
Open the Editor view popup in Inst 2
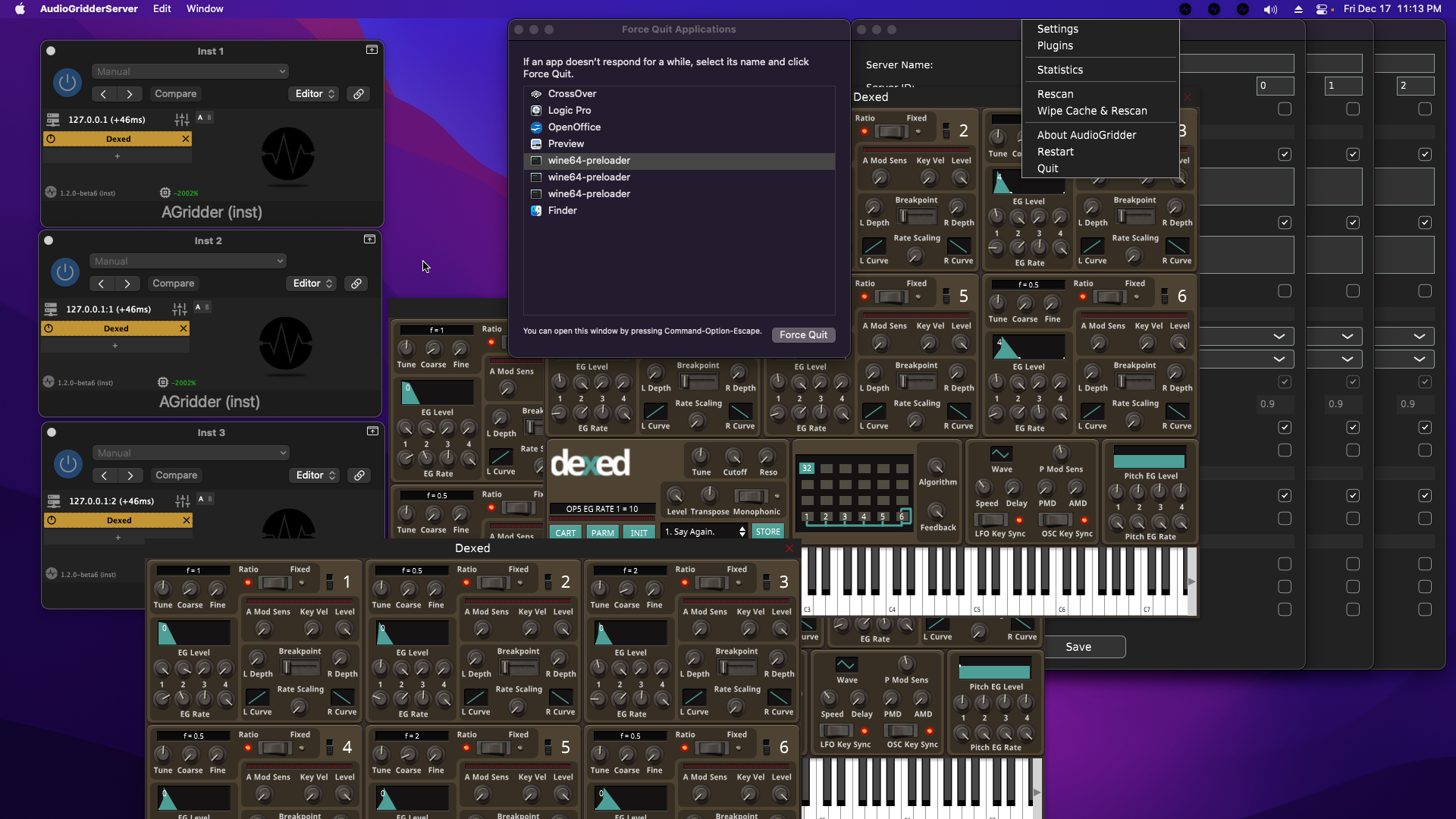click(x=312, y=284)
